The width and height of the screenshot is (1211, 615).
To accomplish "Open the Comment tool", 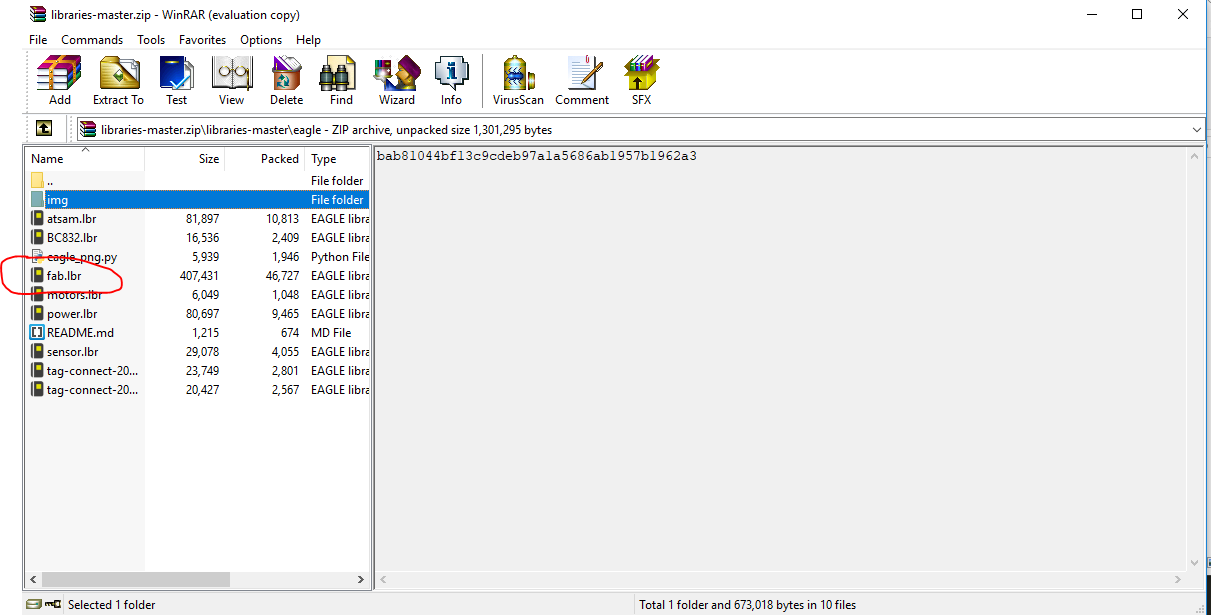I will pos(582,74).
